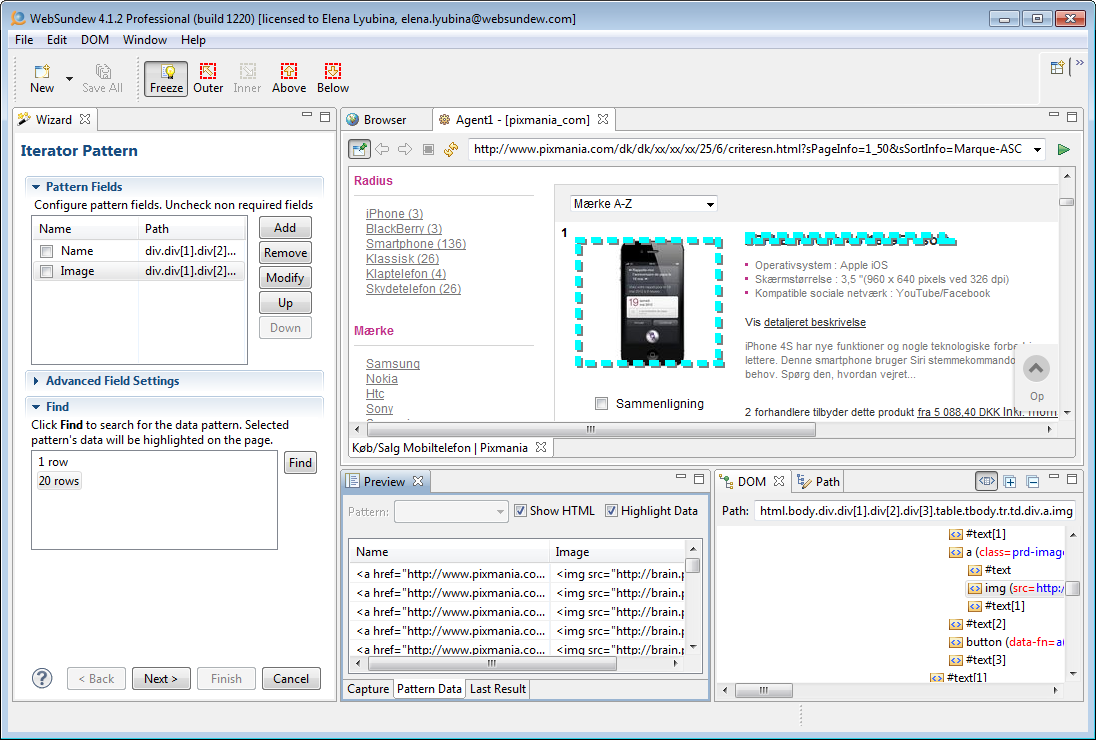Switch to the Capture tab
The width and height of the screenshot is (1096, 740).
coord(368,688)
